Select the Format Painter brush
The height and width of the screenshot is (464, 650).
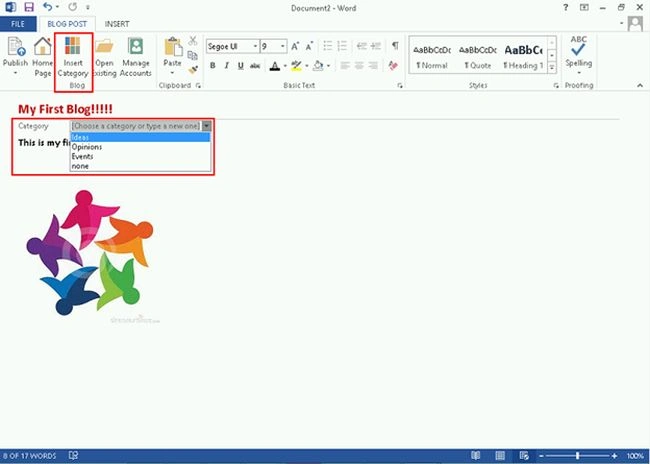click(192, 70)
